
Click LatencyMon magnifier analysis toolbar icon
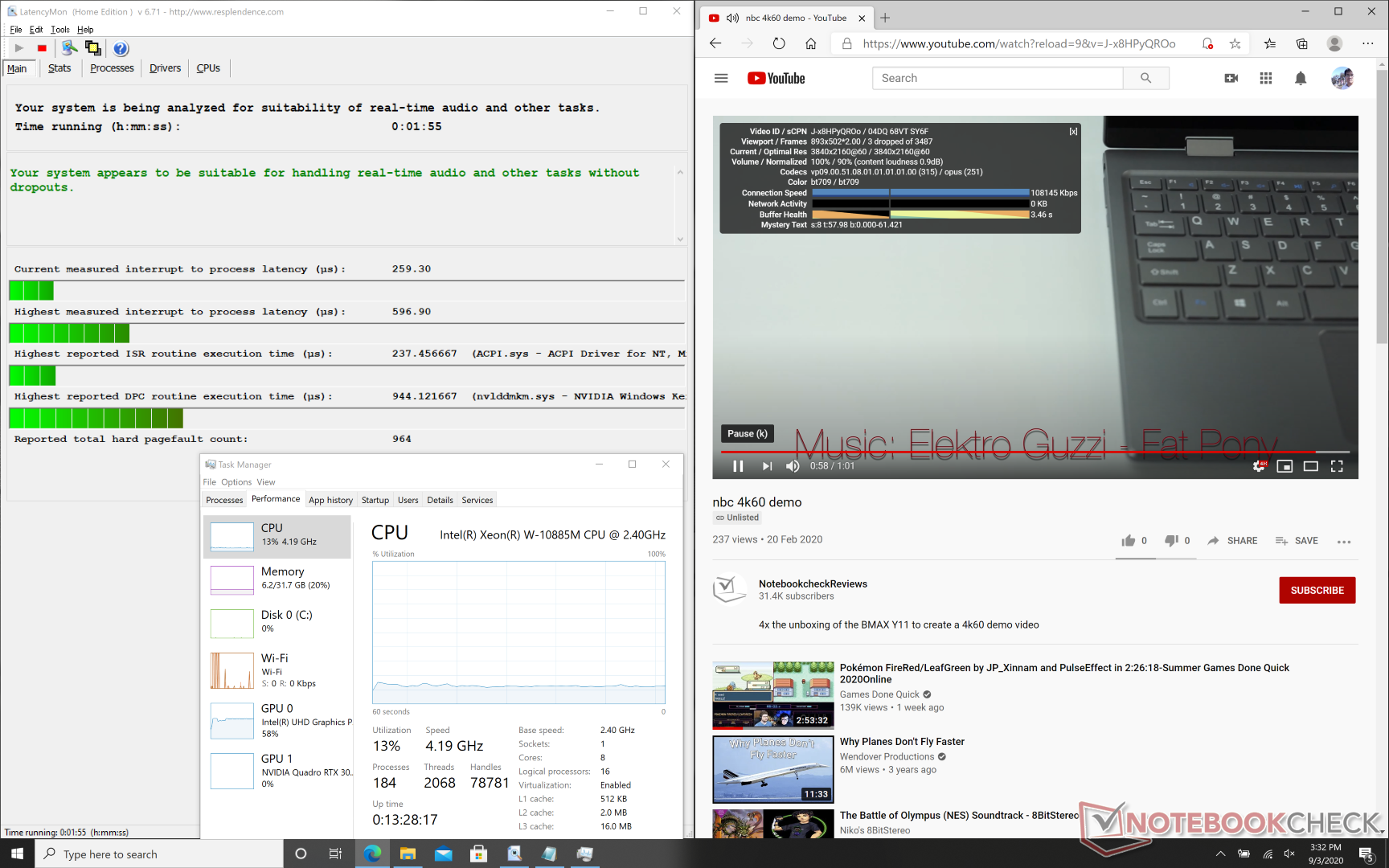click(x=70, y=48)
